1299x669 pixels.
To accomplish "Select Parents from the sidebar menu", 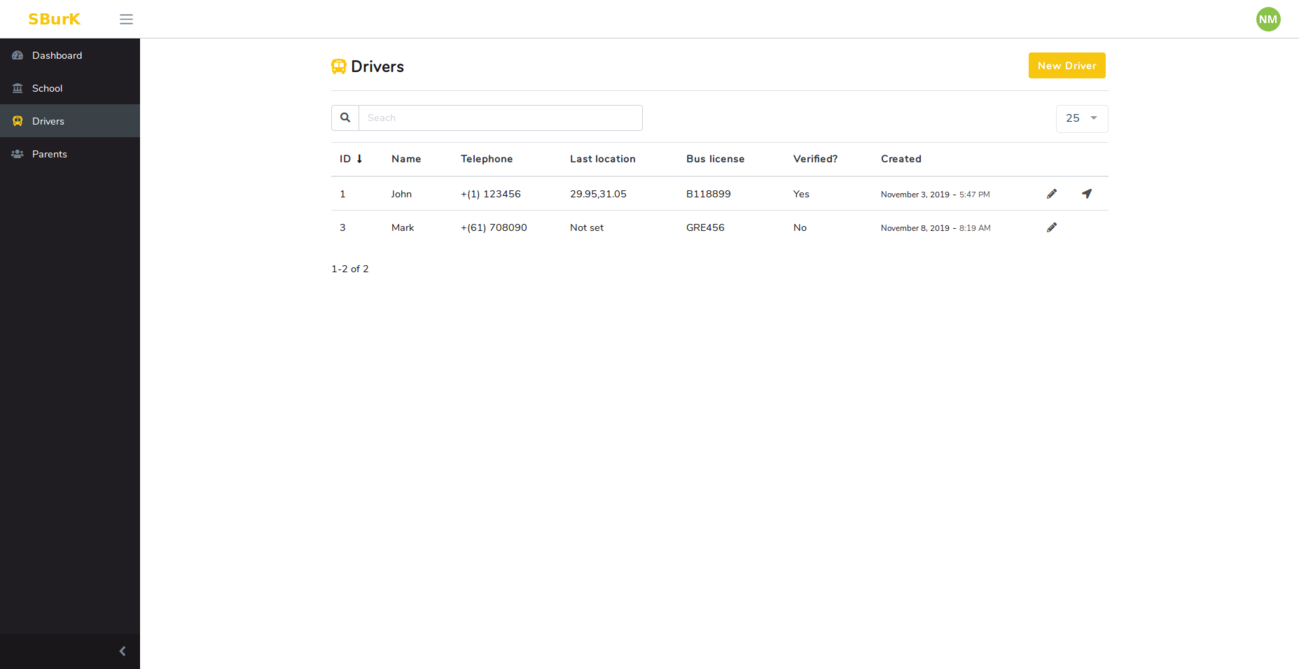I will (49, 154).
